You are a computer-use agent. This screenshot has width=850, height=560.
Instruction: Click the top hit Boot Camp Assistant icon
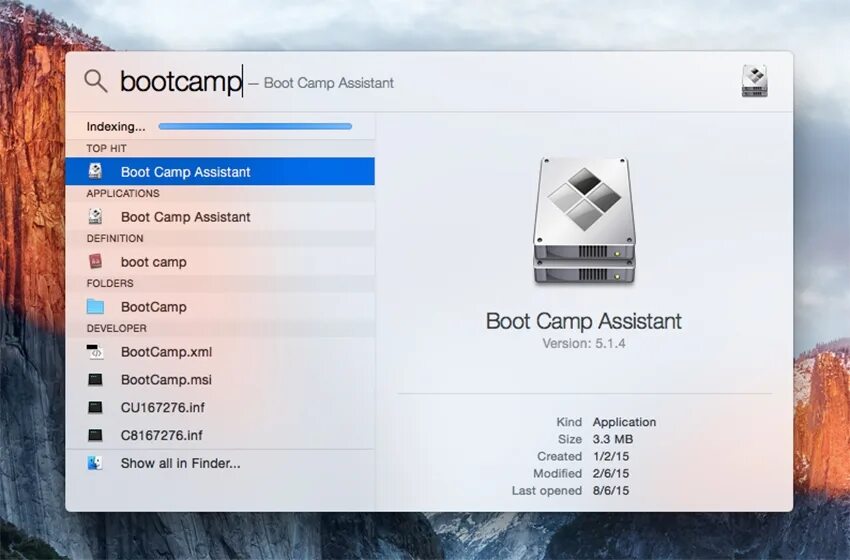pyautogui.click(x=95, y=171)
